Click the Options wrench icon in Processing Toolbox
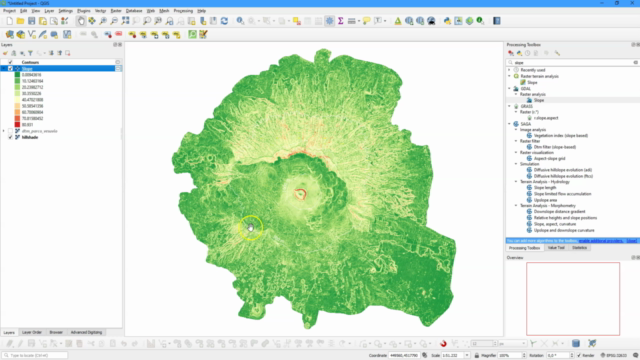640x360 pixels. 557,53
